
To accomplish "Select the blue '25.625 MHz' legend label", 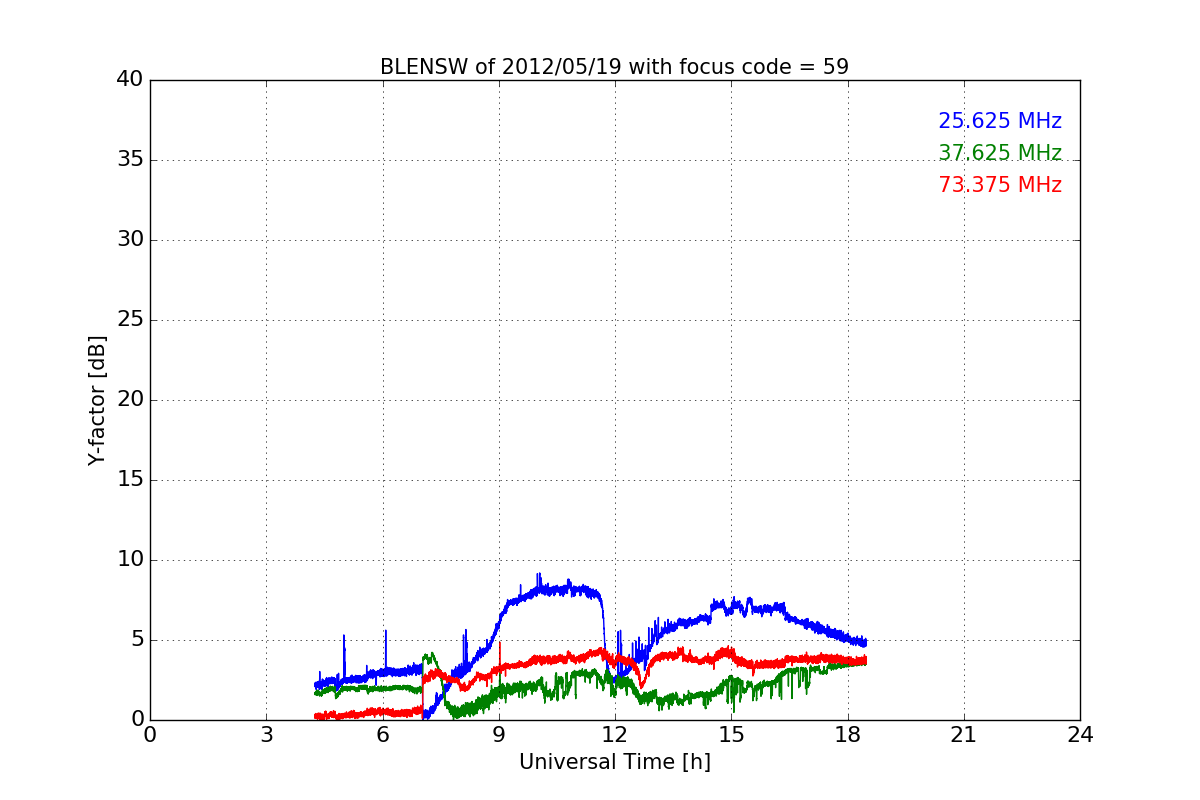I will click(x=1000, y=121).
